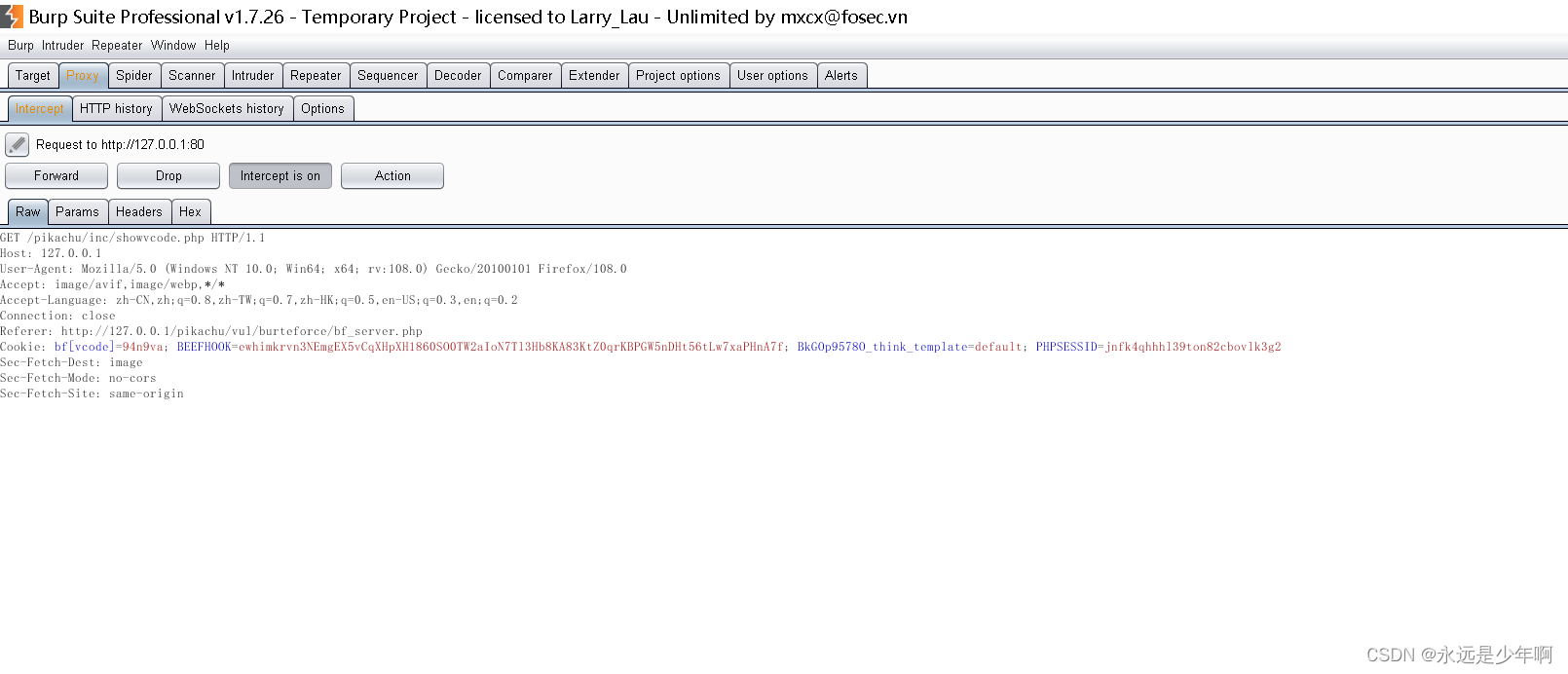This screenshot has height=674, width=1568.
Task: Open the Repeater menu in menu bar
Action: coord(117,46)
